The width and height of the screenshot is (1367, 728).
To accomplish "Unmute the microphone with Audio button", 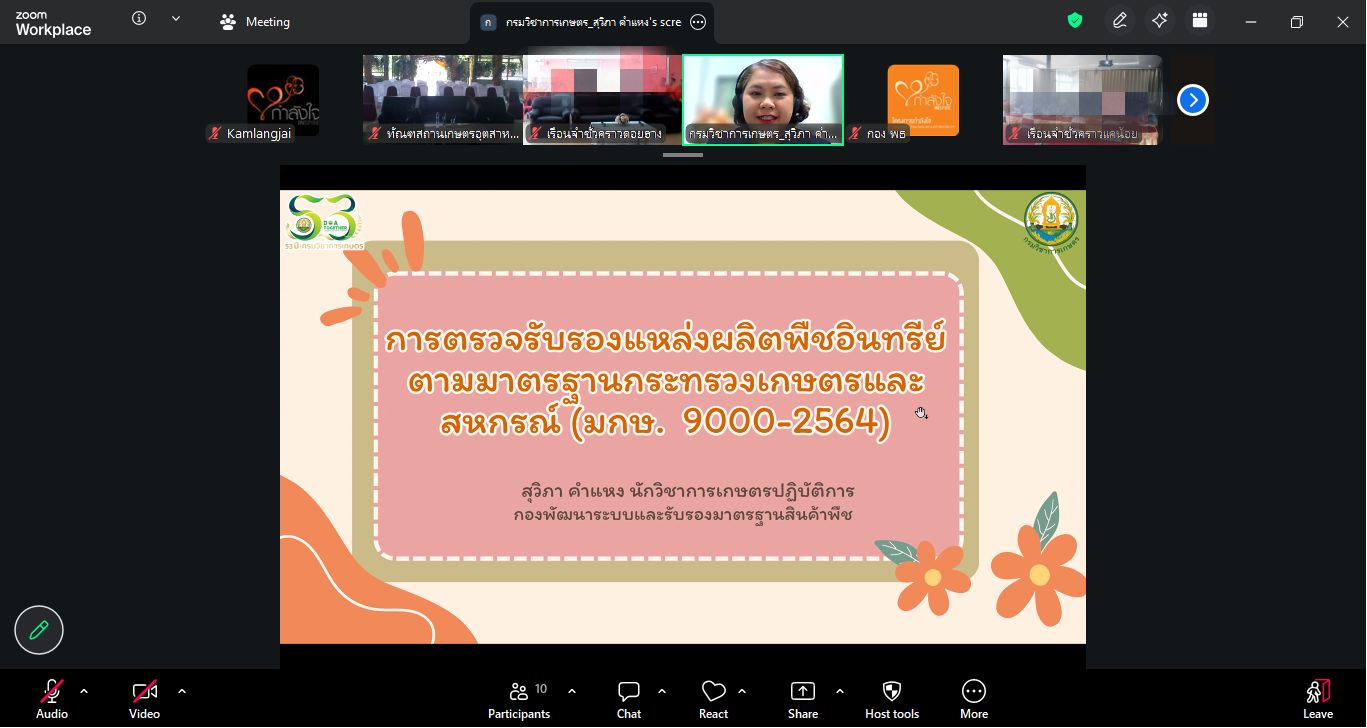I will (52, 699).
